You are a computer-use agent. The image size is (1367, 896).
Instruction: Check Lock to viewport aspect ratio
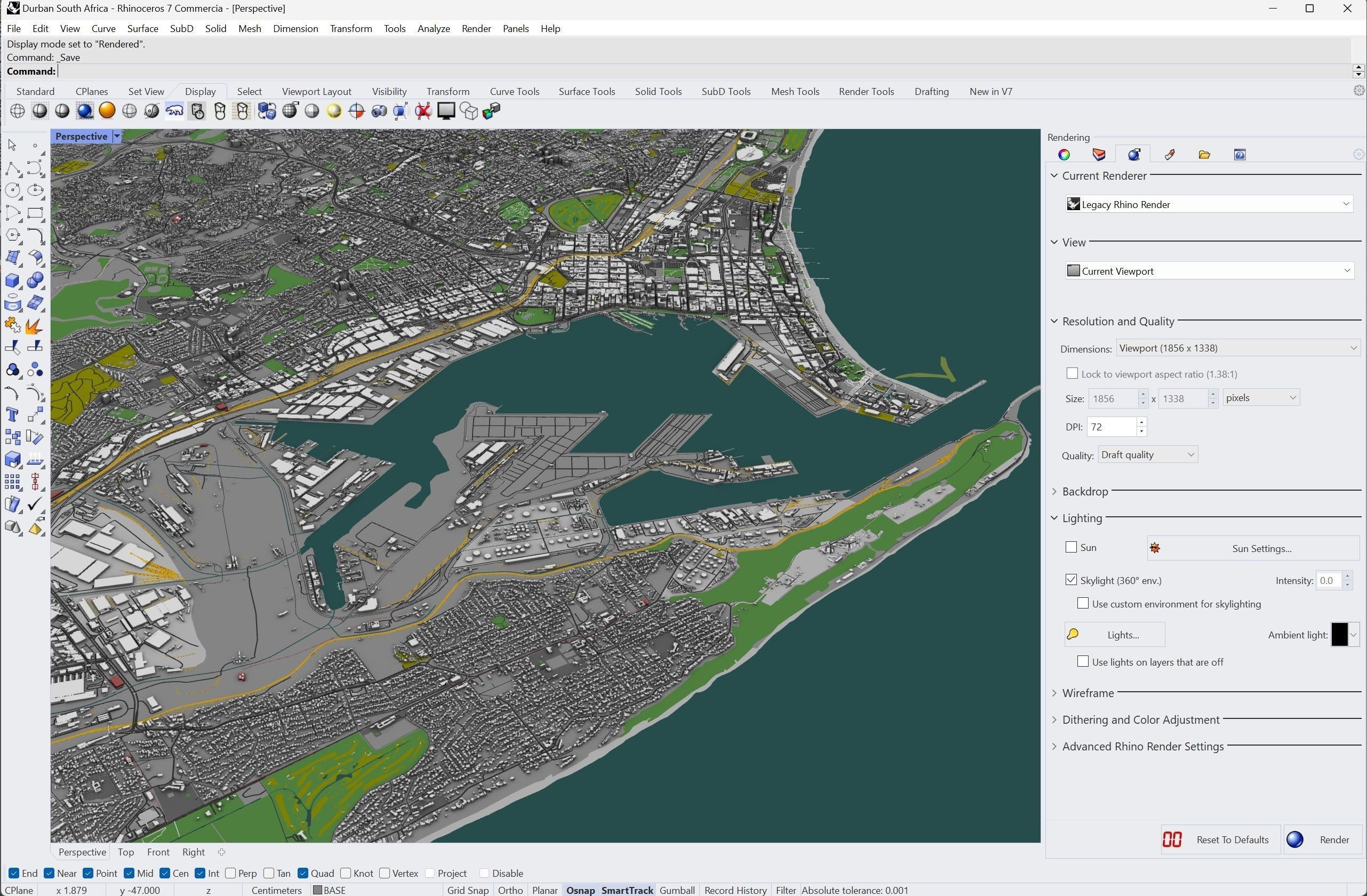(x=1072, y=373)
